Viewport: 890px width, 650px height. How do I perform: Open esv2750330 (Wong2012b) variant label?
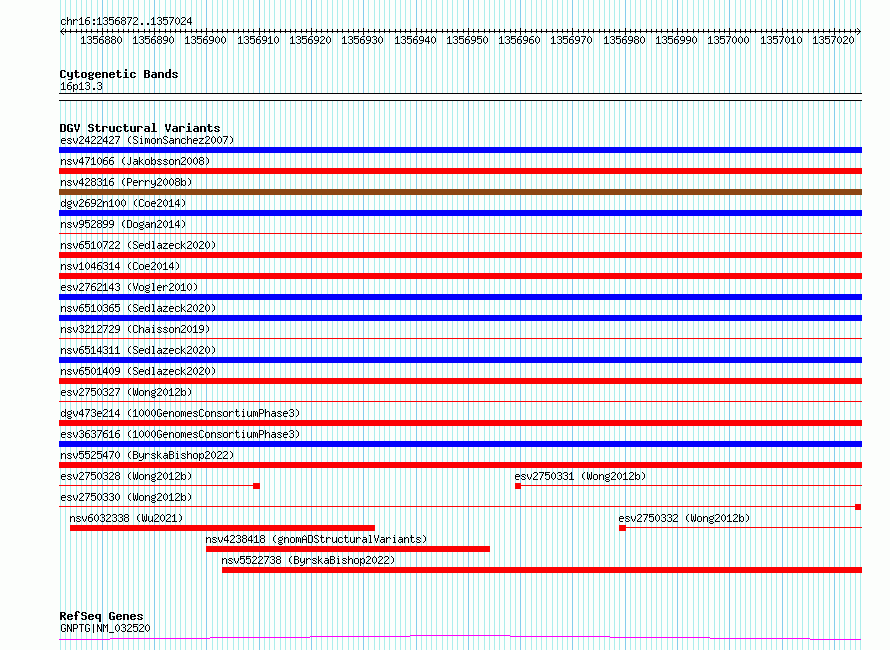pos(126,497)
